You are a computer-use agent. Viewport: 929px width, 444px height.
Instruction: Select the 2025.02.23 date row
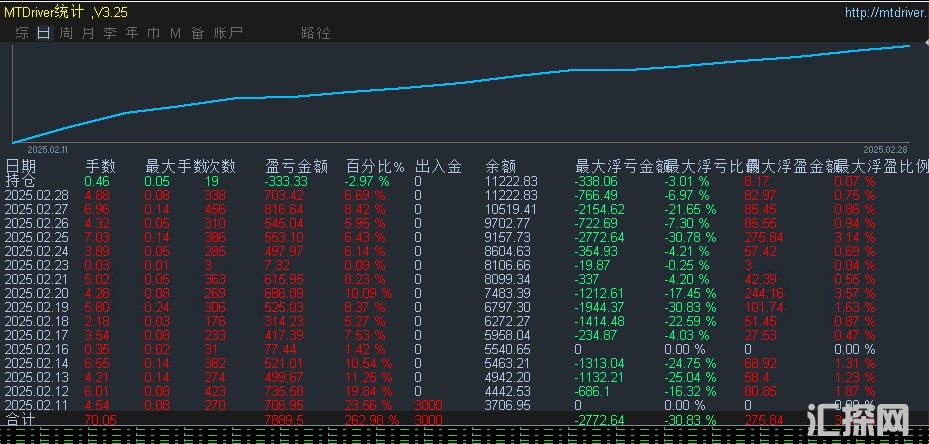37,265
